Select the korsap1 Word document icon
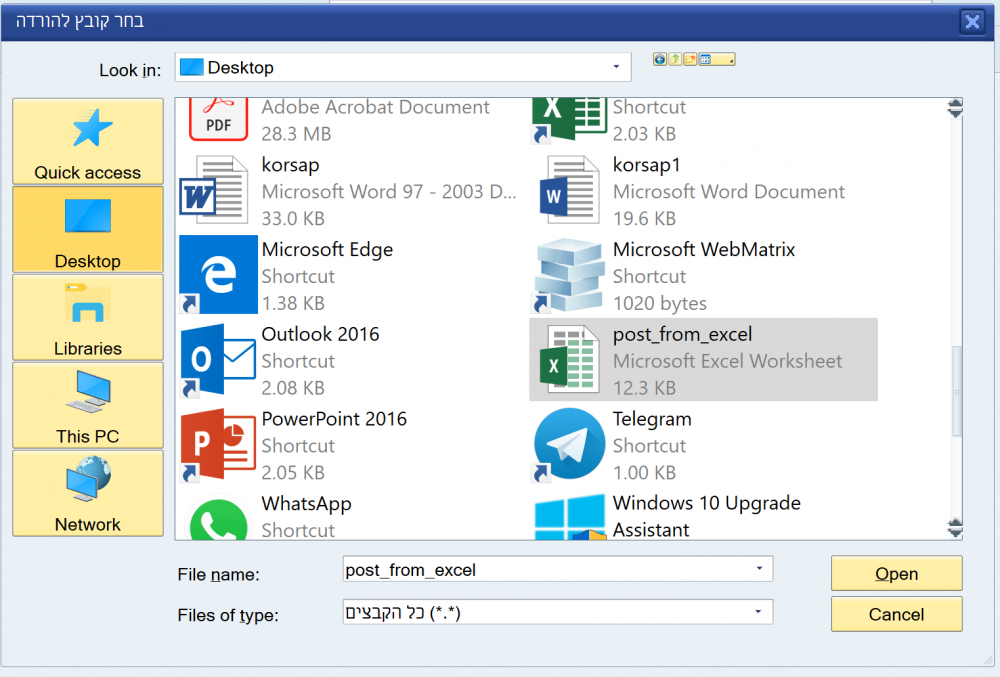1000x677 pixels. (569, 191)
